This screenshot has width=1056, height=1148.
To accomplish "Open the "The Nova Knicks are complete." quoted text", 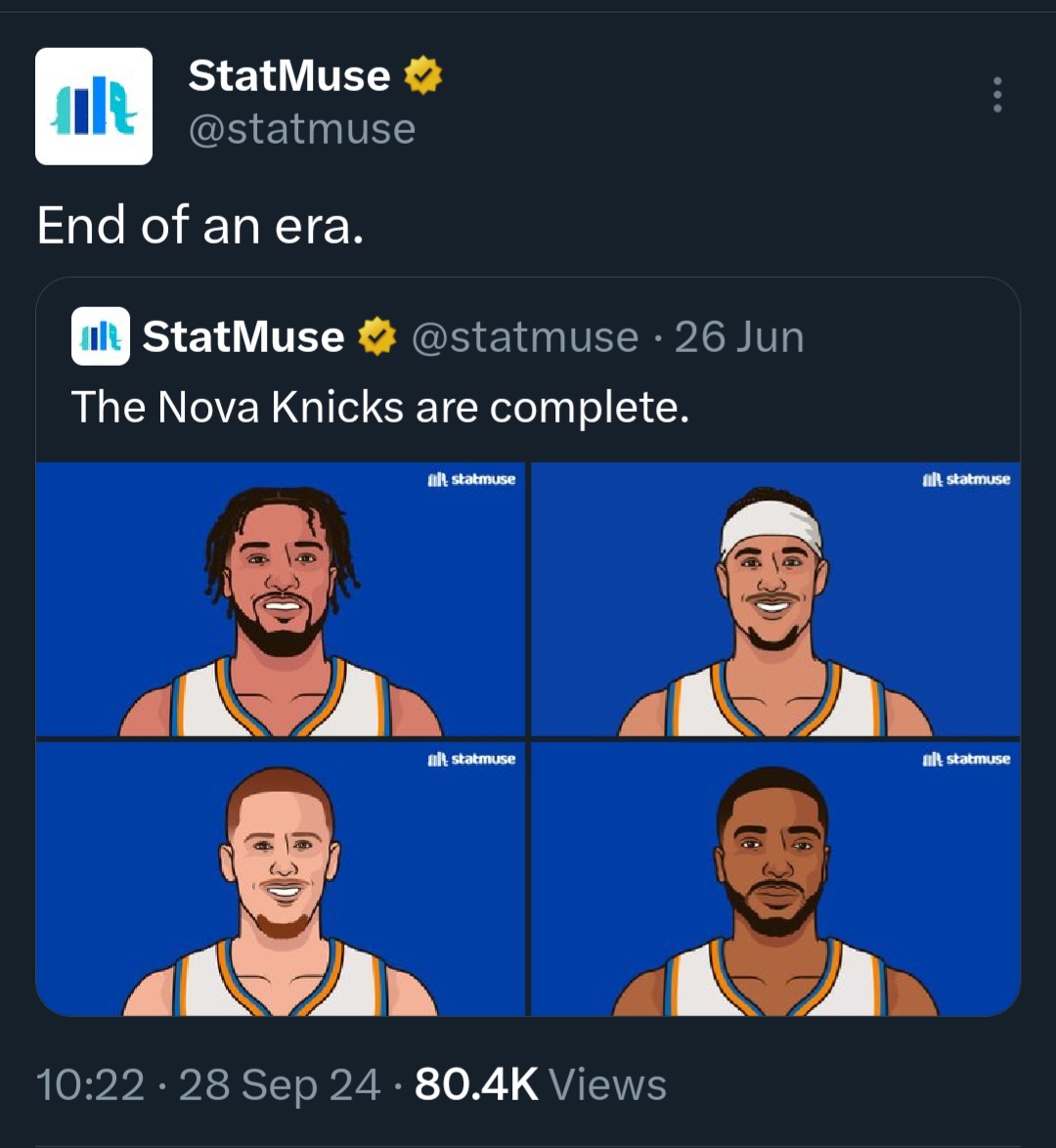I will click(380, 407).
